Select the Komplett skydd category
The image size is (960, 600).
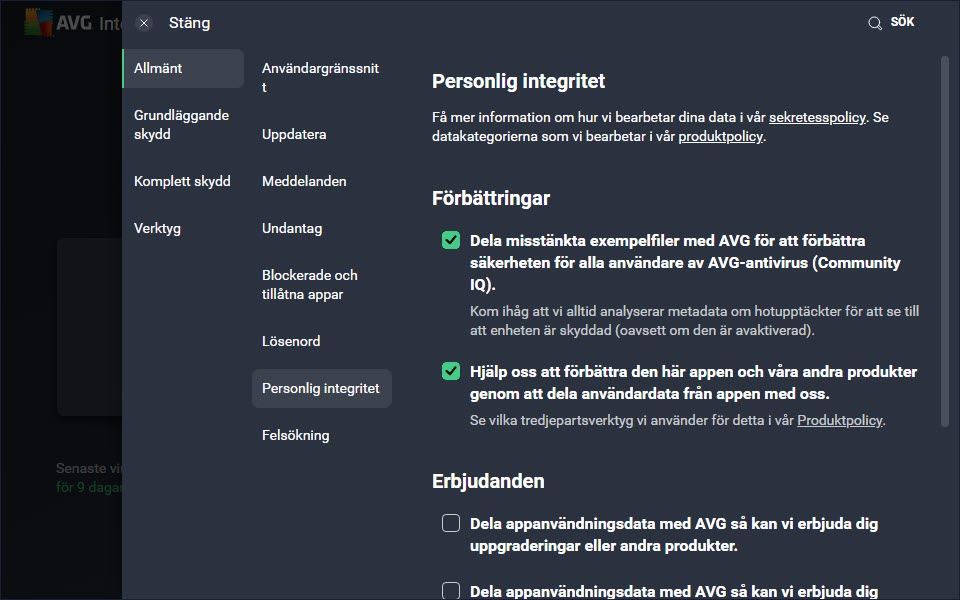point(183,181)
